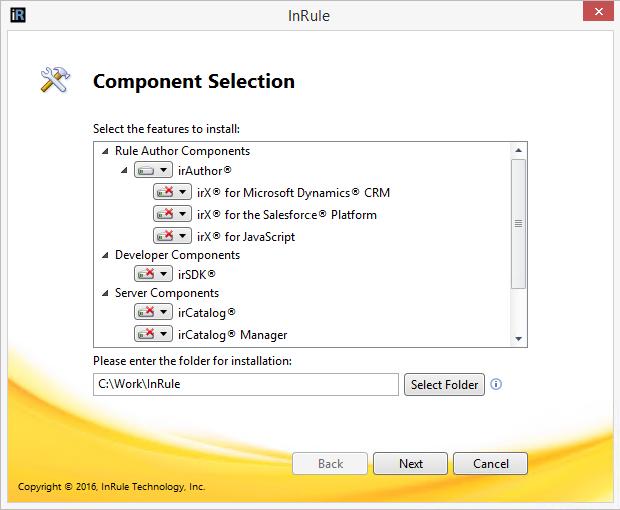Select 'irX® for the Salesforce® Platform' label
Image resolution: width=620 pixels, height=510 pixels.
287,215
